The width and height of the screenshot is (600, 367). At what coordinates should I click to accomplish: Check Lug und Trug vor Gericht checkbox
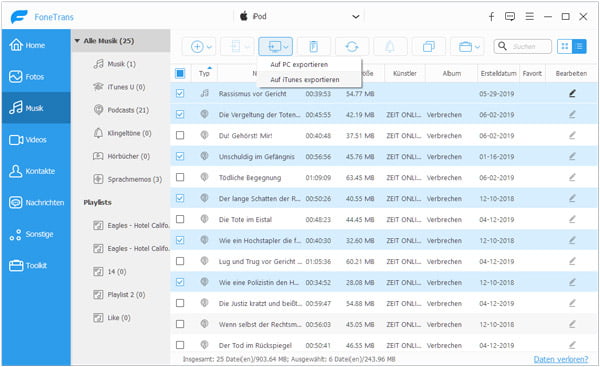(x=180, y=261)
